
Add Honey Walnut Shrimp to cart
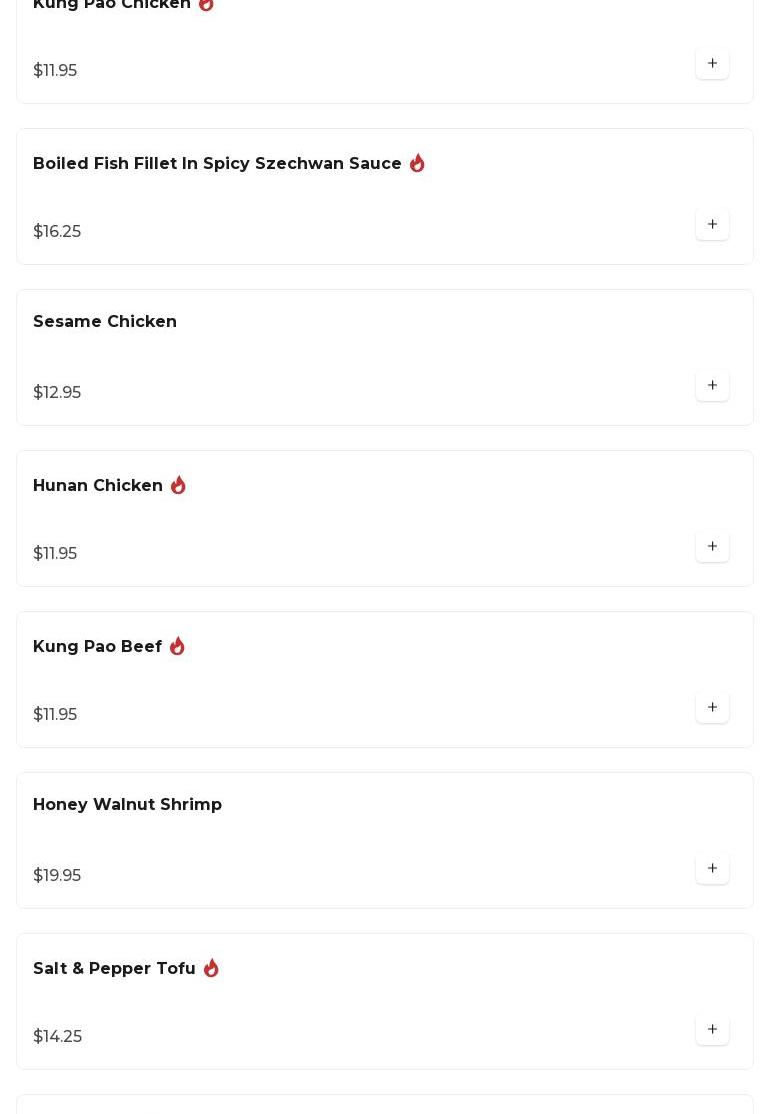(x=712, y=869)
